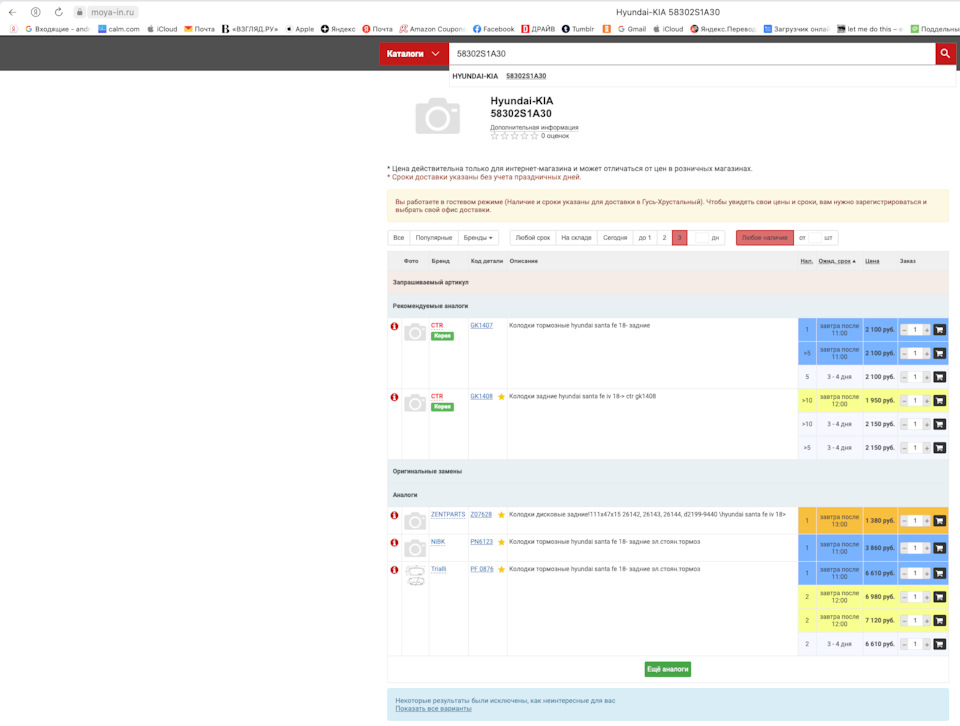
Task: Sort by the "Ожид. срок" column
Action: pyautogui.click(x=837, y=261)
